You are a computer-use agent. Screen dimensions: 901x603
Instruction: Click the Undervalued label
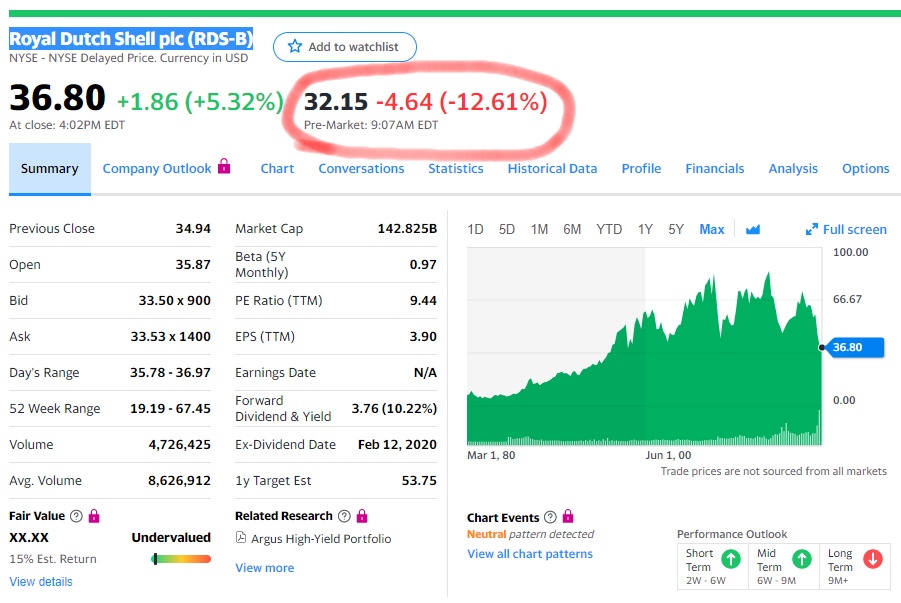tap(171, 537)
